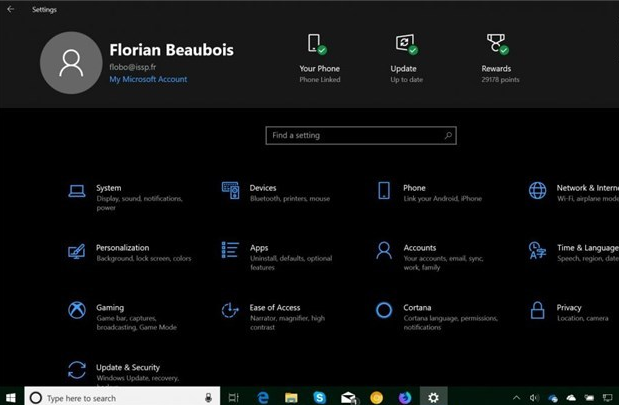619x405 pixels.
Task: Open Devices settings icon
Action: [231, 190]
